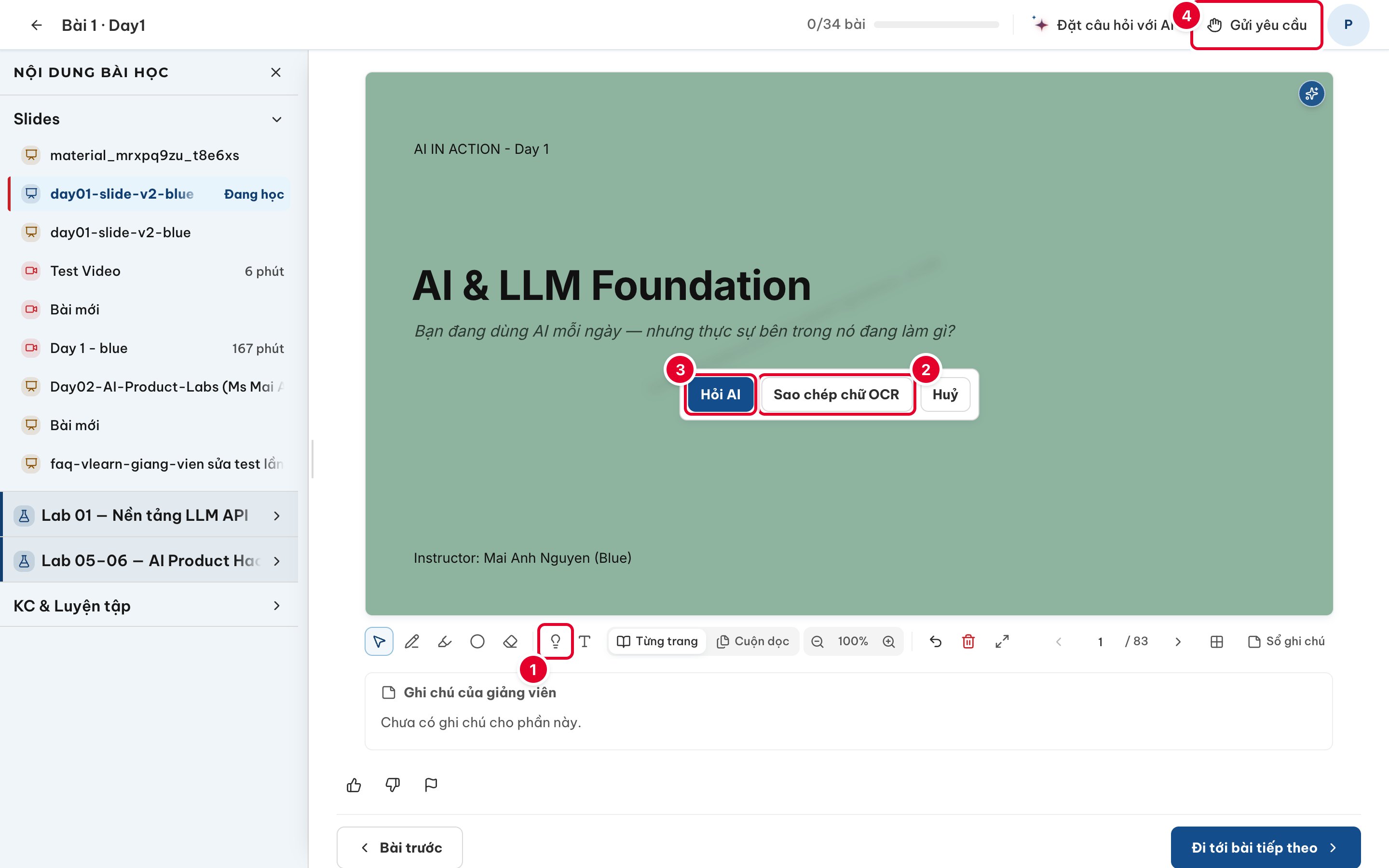Activate the lightbulb AI region tool
Viewport: 1389px width, 868px height.
coord(555,641)
